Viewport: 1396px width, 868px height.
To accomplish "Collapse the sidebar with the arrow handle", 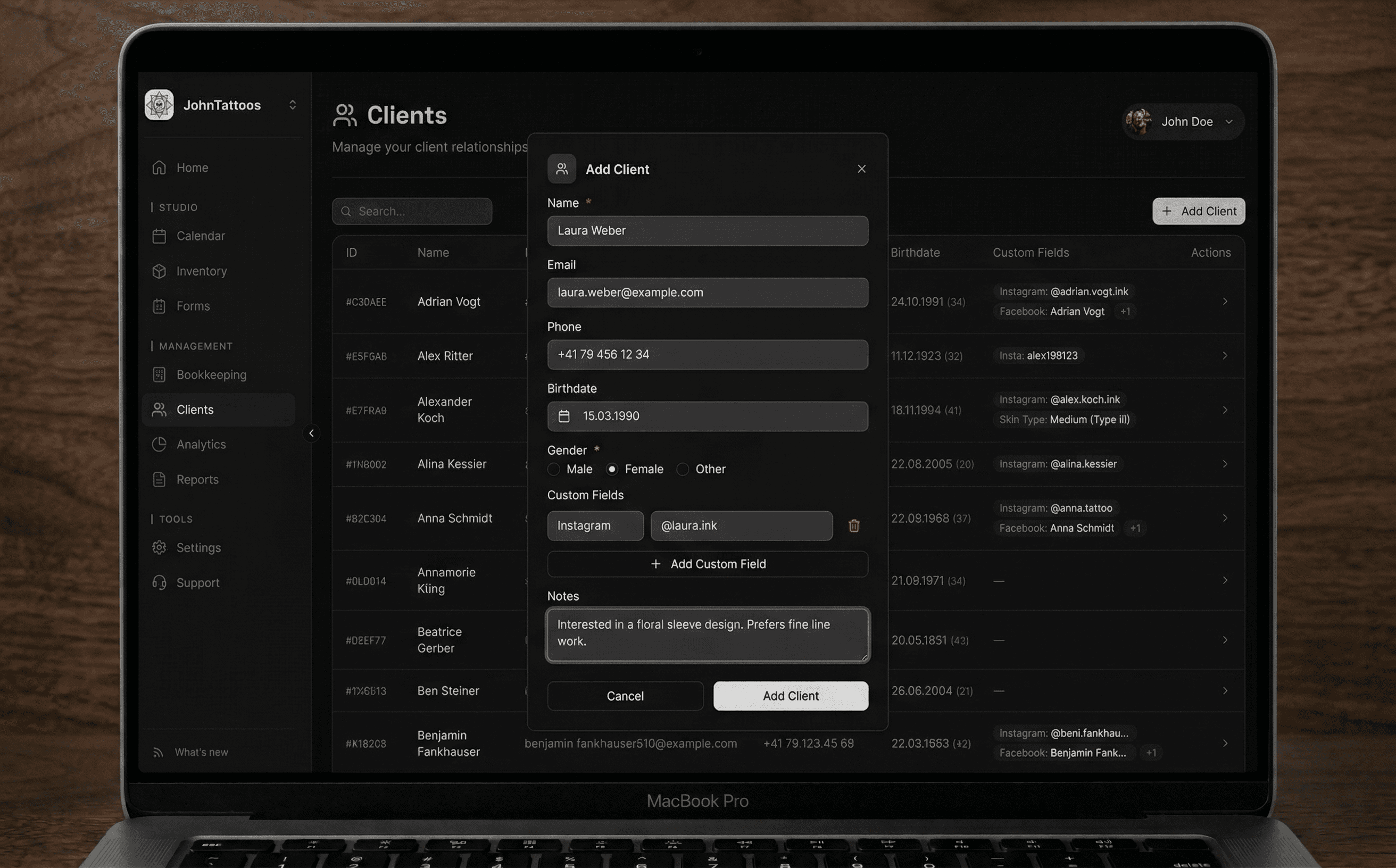I will click(x=311, y=433).
